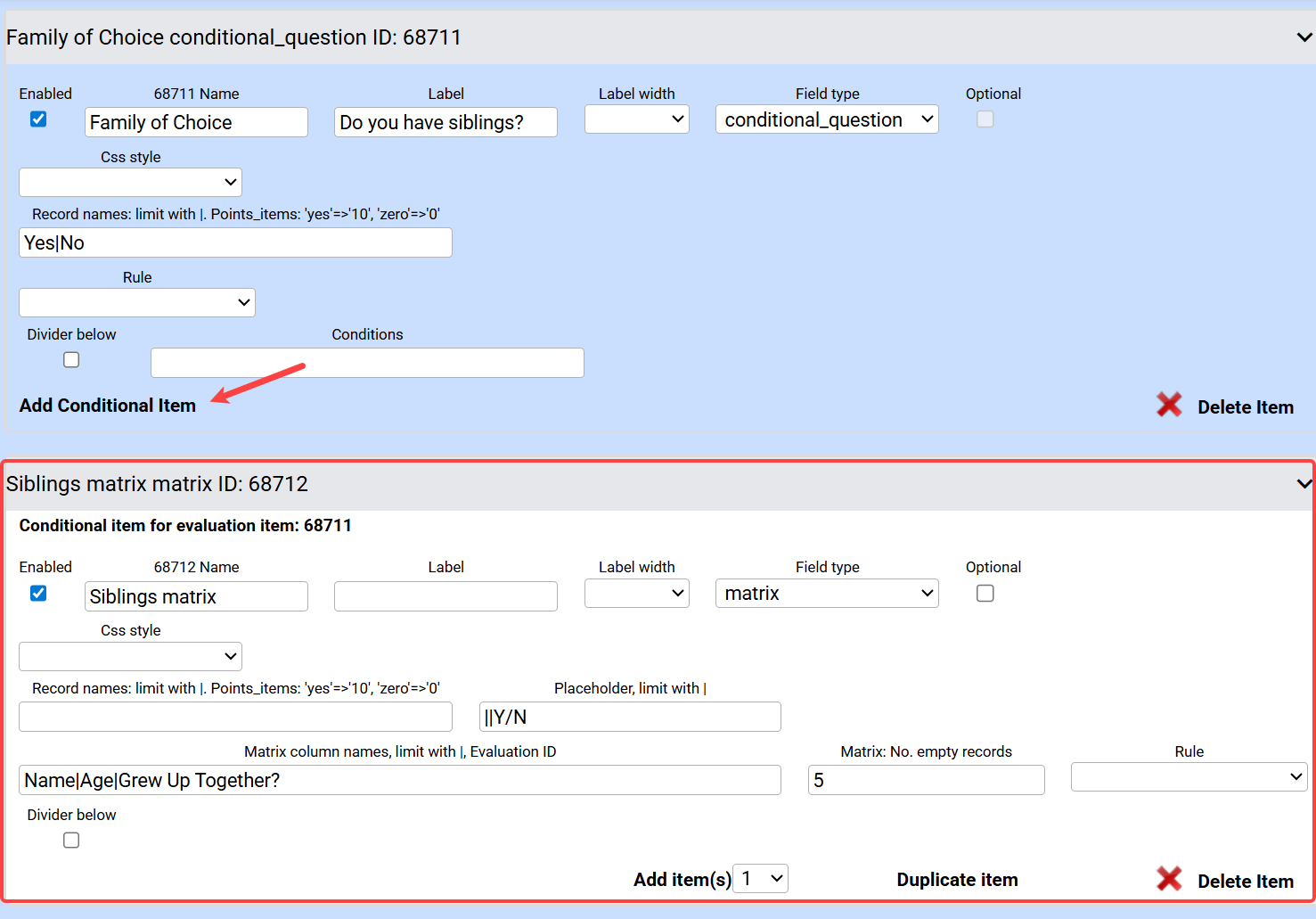
Task: Collapse the Family of Choice section chevron
Action: tap(1304, 37)
